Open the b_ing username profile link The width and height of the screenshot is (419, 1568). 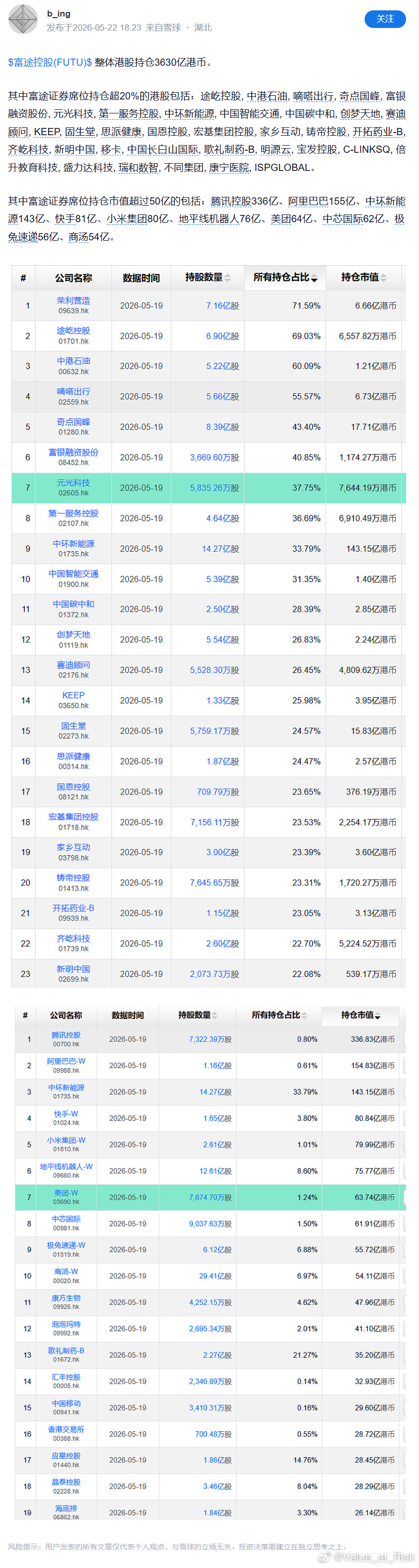tap(59, 13)
